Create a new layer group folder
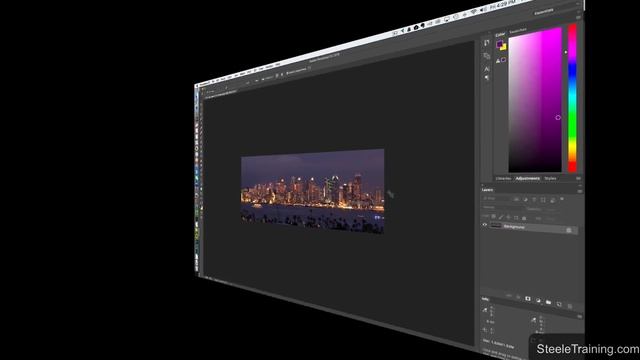 [549, 302]
